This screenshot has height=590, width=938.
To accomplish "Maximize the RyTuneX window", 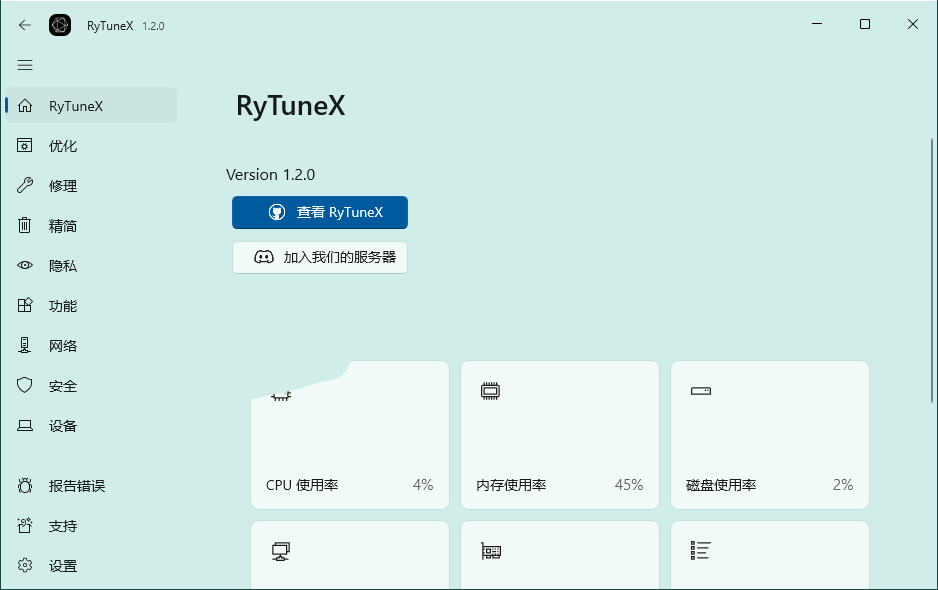I will (x=864, y=25).
